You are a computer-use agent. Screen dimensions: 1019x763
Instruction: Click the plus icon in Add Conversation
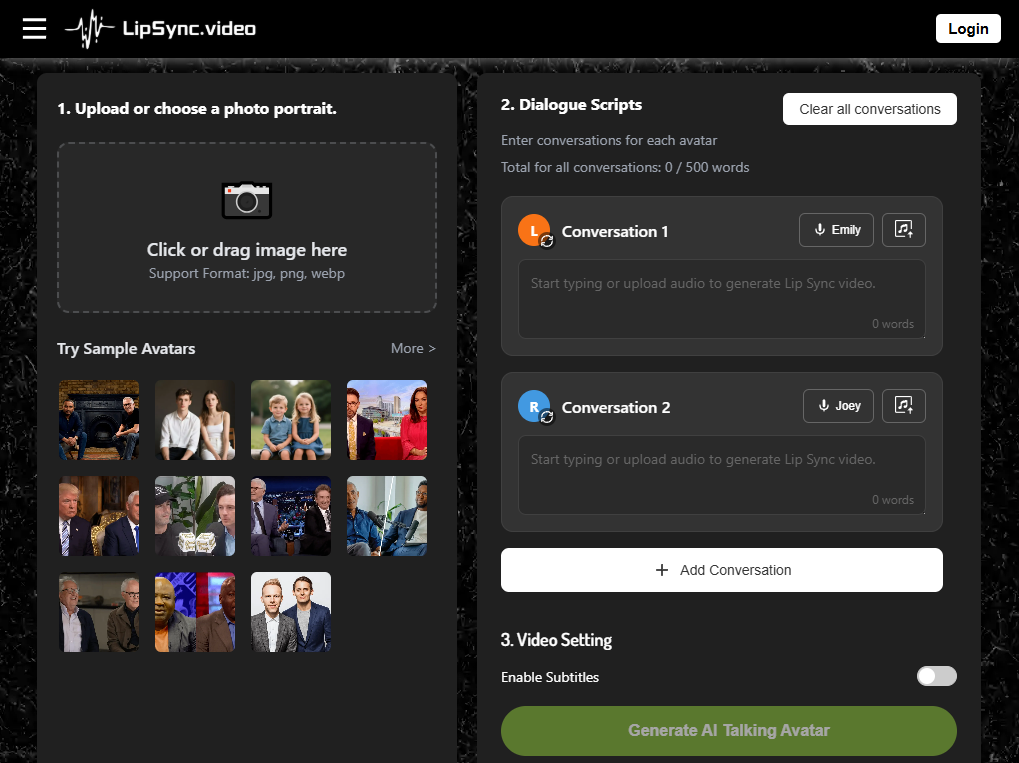point(661,570)
